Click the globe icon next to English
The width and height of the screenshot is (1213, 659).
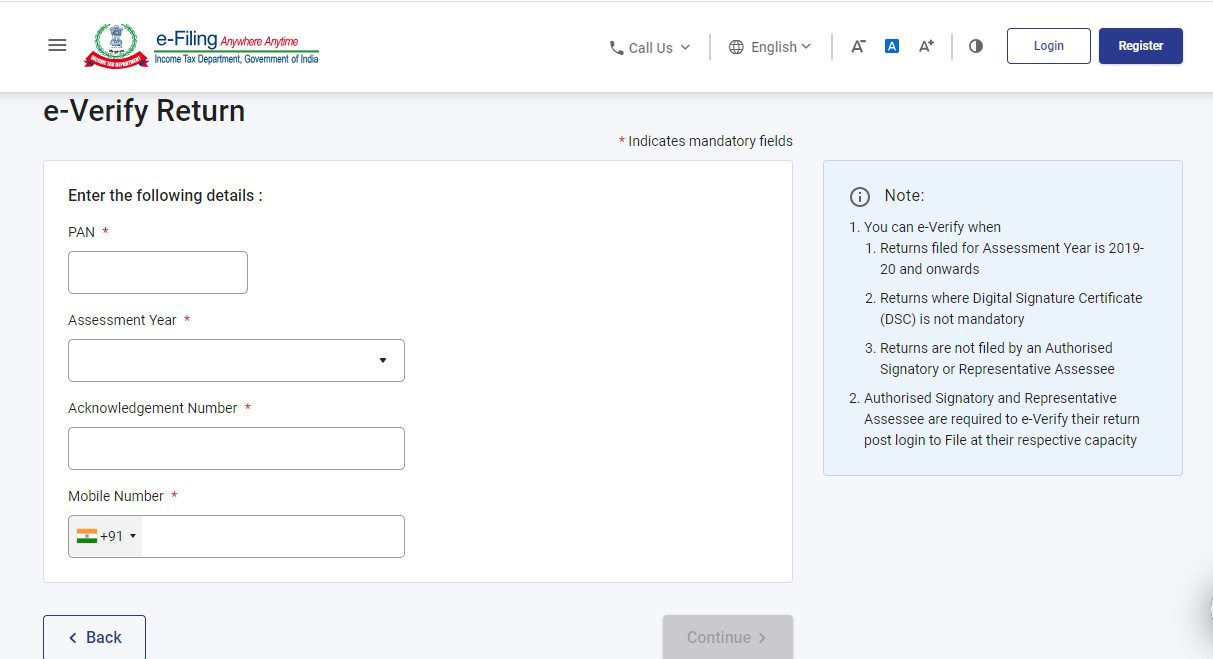pos(736,46)
